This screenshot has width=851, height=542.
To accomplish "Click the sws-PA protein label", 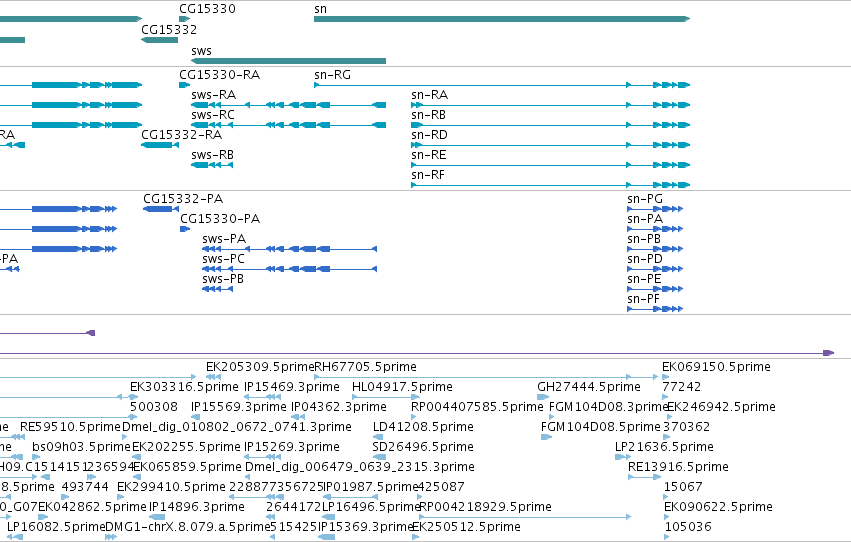I will pyautogui.click(x=224, y=239).
